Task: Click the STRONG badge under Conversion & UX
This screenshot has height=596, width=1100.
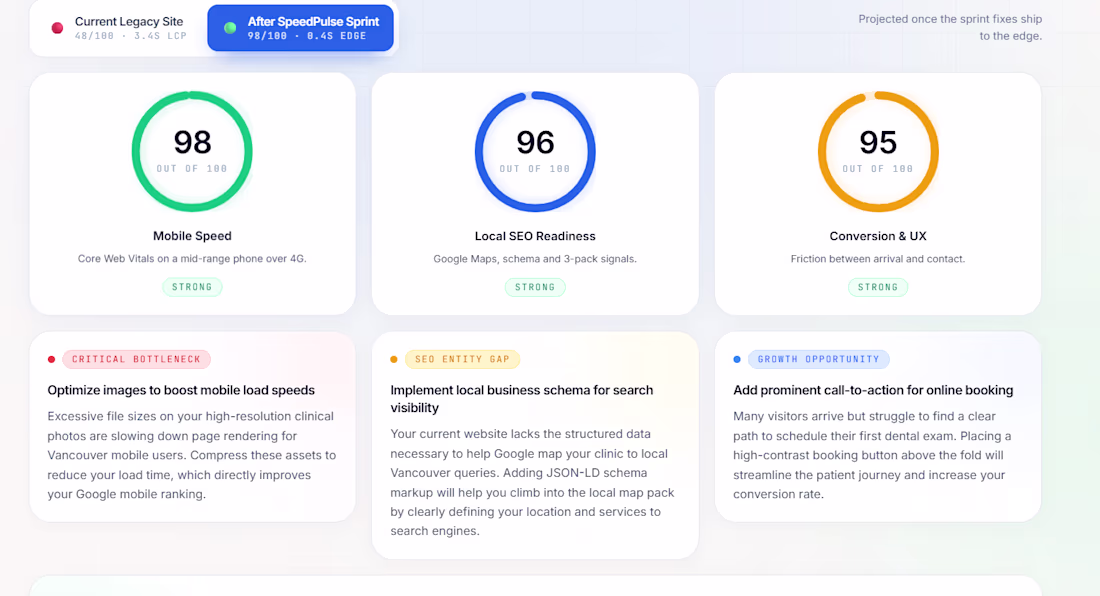Action: (878, 287)
